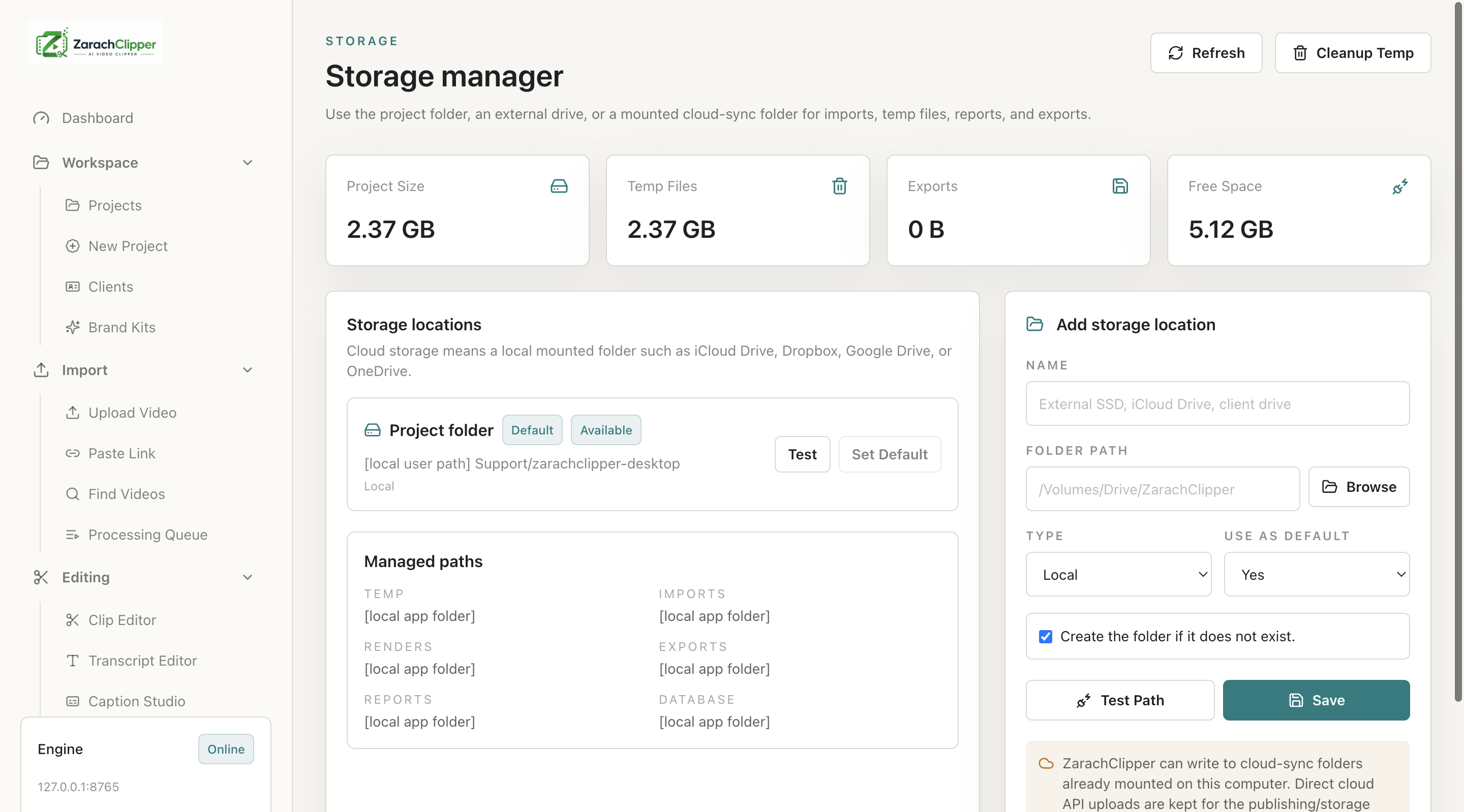Click the Editing scissors icon
This screenshot has width=1464, height=812.
pos(41,577)
